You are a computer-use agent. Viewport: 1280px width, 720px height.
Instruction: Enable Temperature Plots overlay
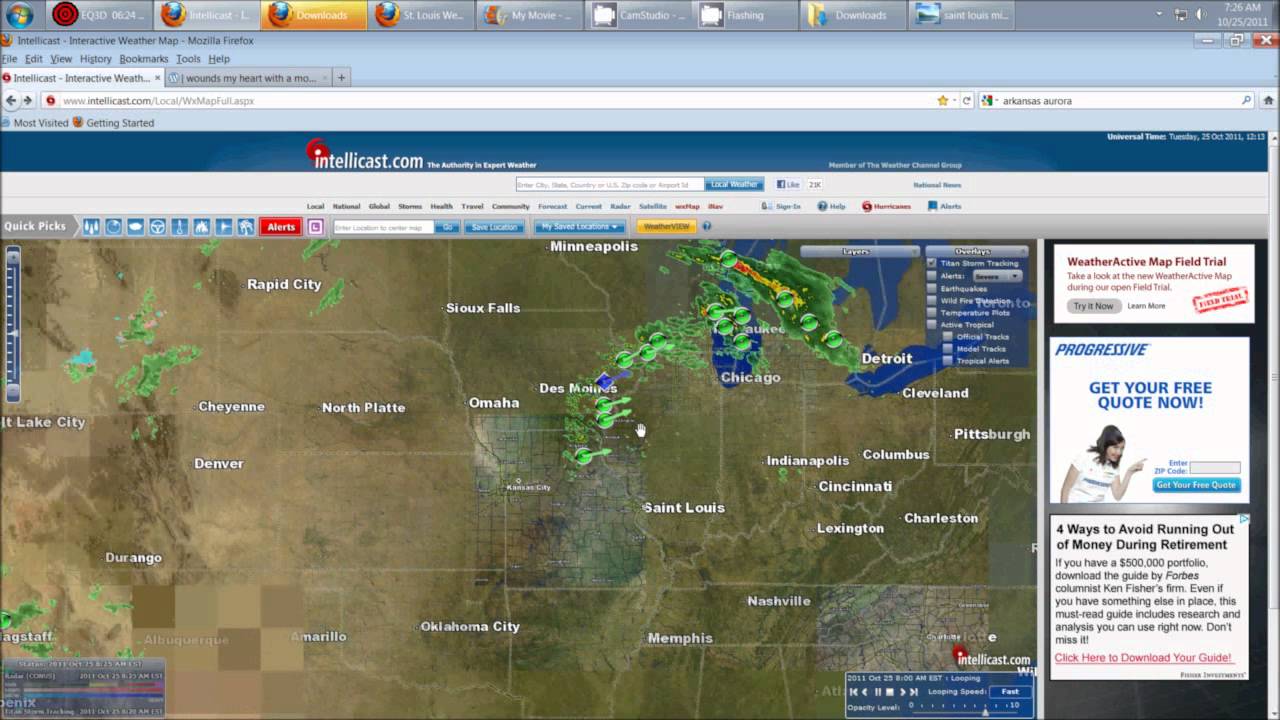pyautogui.click(x=931, y=312)
